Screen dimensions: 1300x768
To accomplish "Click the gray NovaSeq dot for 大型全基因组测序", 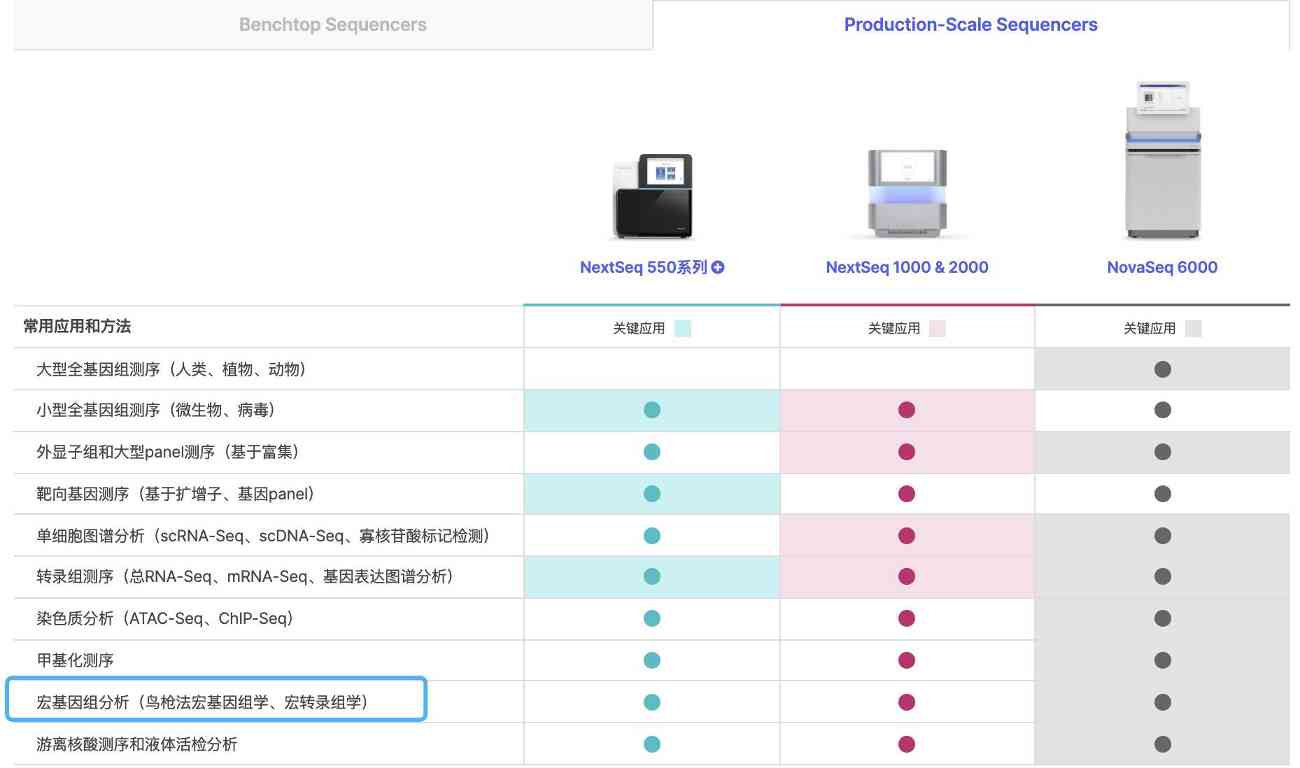I will pos(1162,369).
